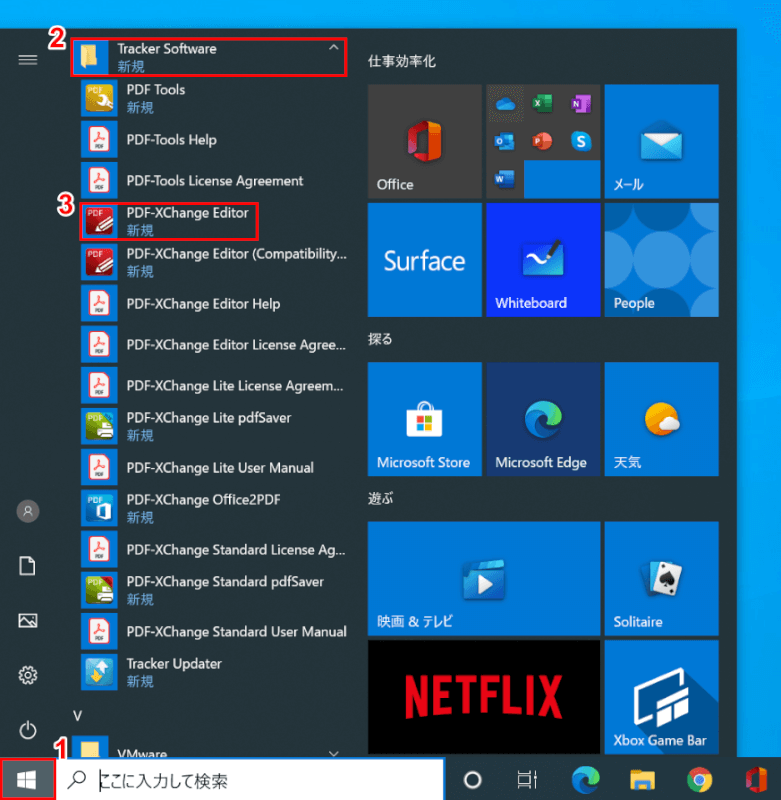Screen dimensions: 781x800
Task: Open PDF-Tools License Agreement
Action: click(x=214, y=181)
